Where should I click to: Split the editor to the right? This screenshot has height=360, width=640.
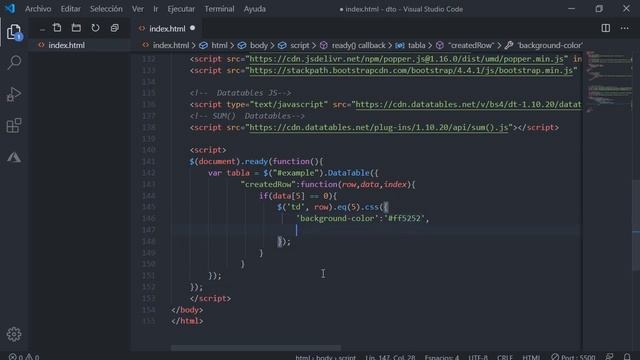point(606,28)
